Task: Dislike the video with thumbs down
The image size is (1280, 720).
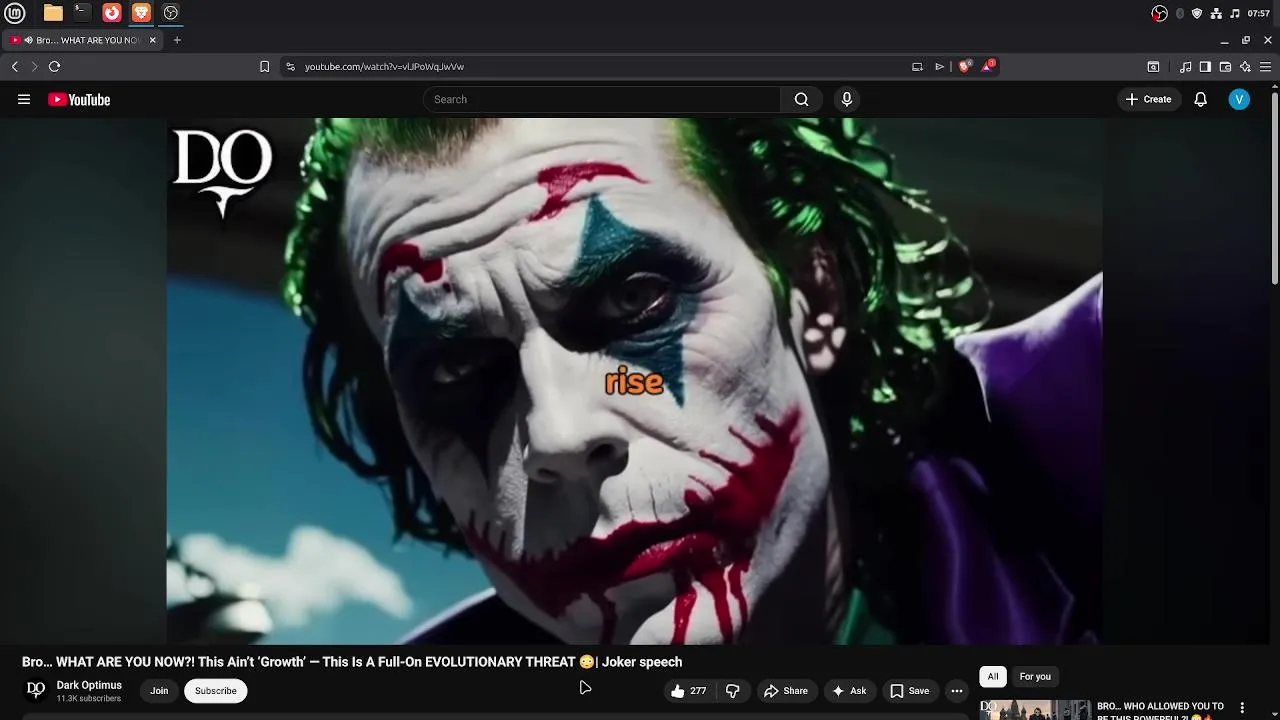Action: pos(733,691)
